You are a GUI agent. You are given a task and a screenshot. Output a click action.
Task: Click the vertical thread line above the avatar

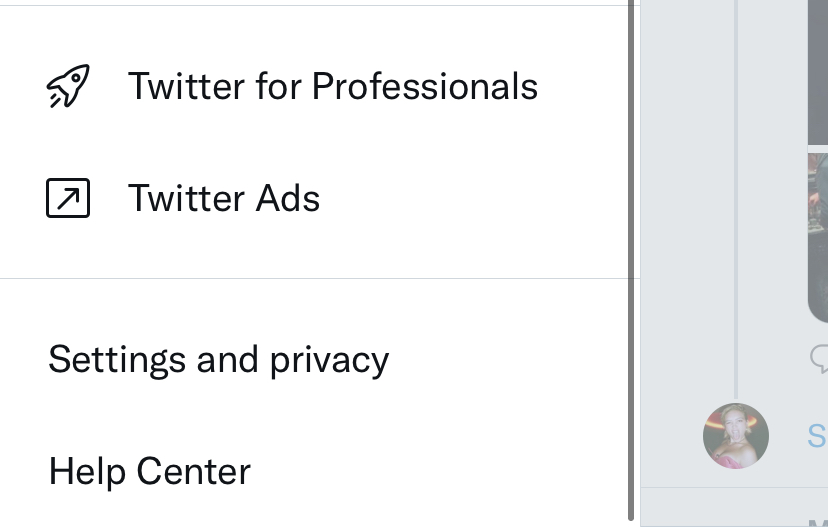pyautogui.click(x=736, y=200)
